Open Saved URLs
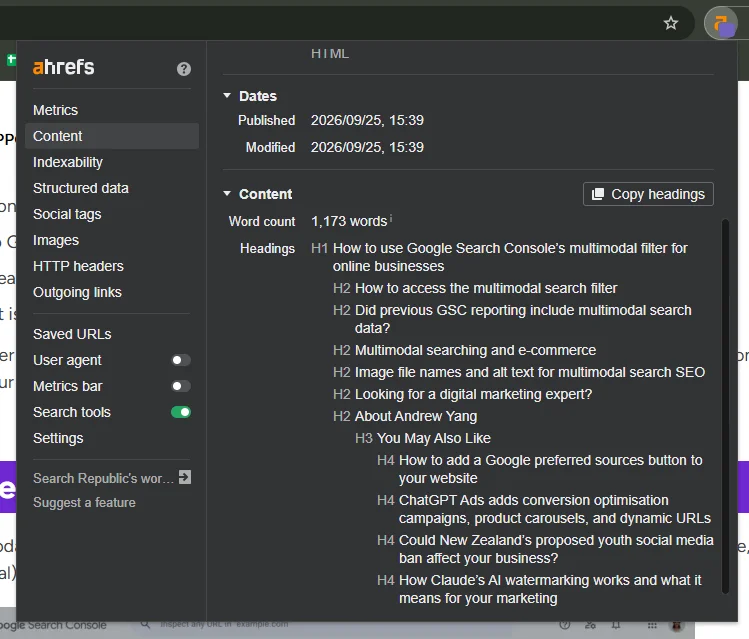This screenshot has height=639, width=749. [72, 334]
